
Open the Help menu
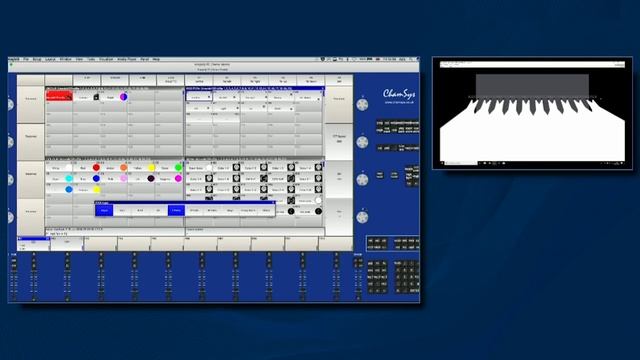pos(156,59)
